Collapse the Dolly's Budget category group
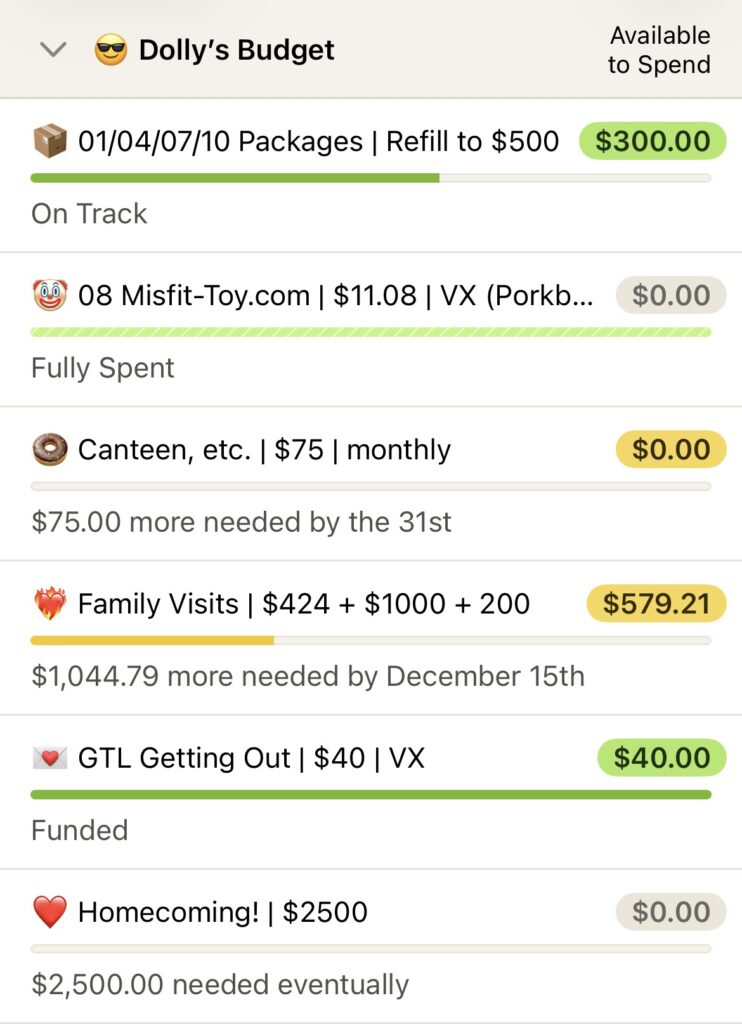This screenshot has height=1024, width=742. (52, 49)
